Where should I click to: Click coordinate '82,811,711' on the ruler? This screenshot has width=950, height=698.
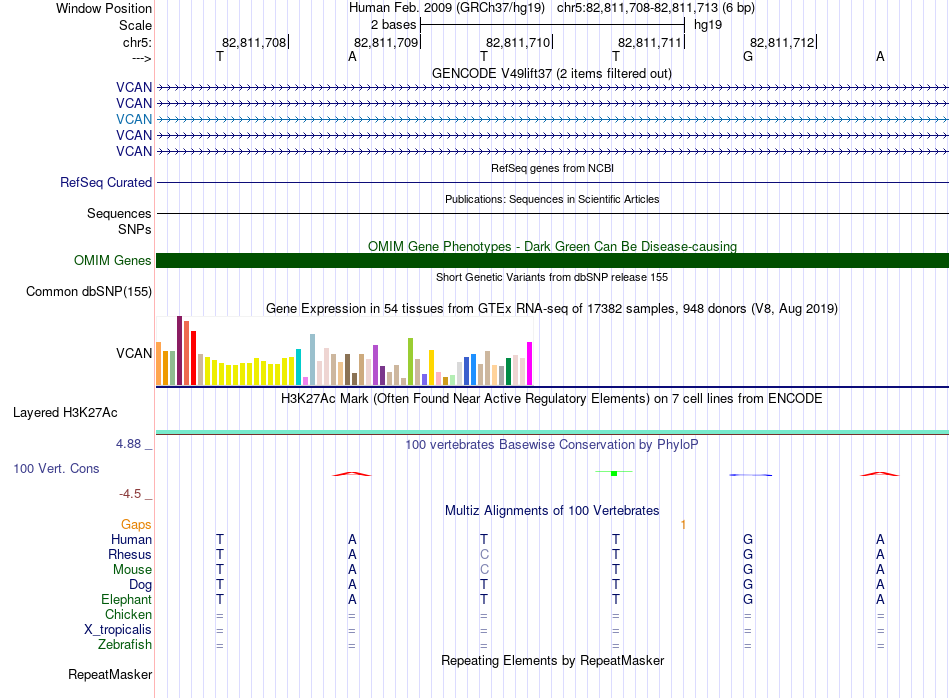pos(650,42)
